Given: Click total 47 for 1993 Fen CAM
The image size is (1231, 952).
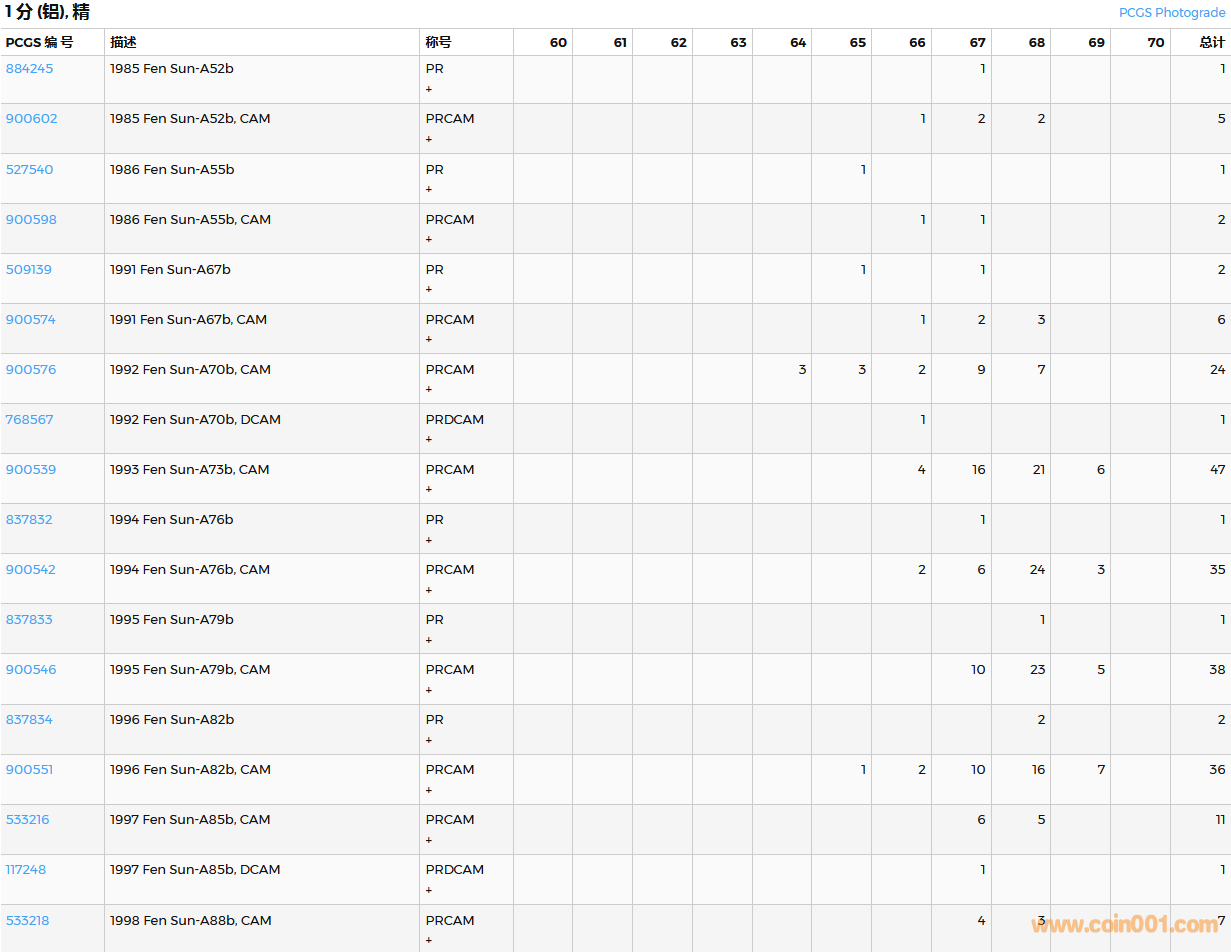Looking at the screenshot, I should point(1216,469).
